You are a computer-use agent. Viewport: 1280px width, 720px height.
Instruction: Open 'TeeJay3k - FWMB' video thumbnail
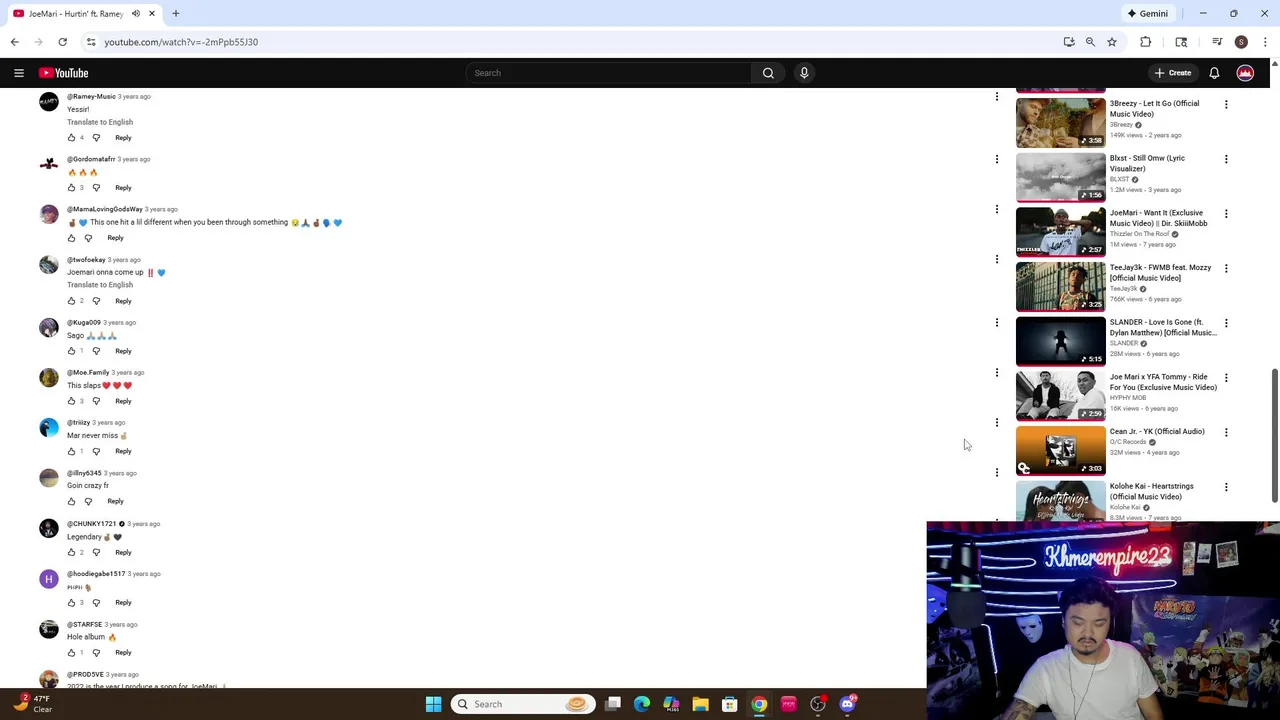[x=1061, y=286]
